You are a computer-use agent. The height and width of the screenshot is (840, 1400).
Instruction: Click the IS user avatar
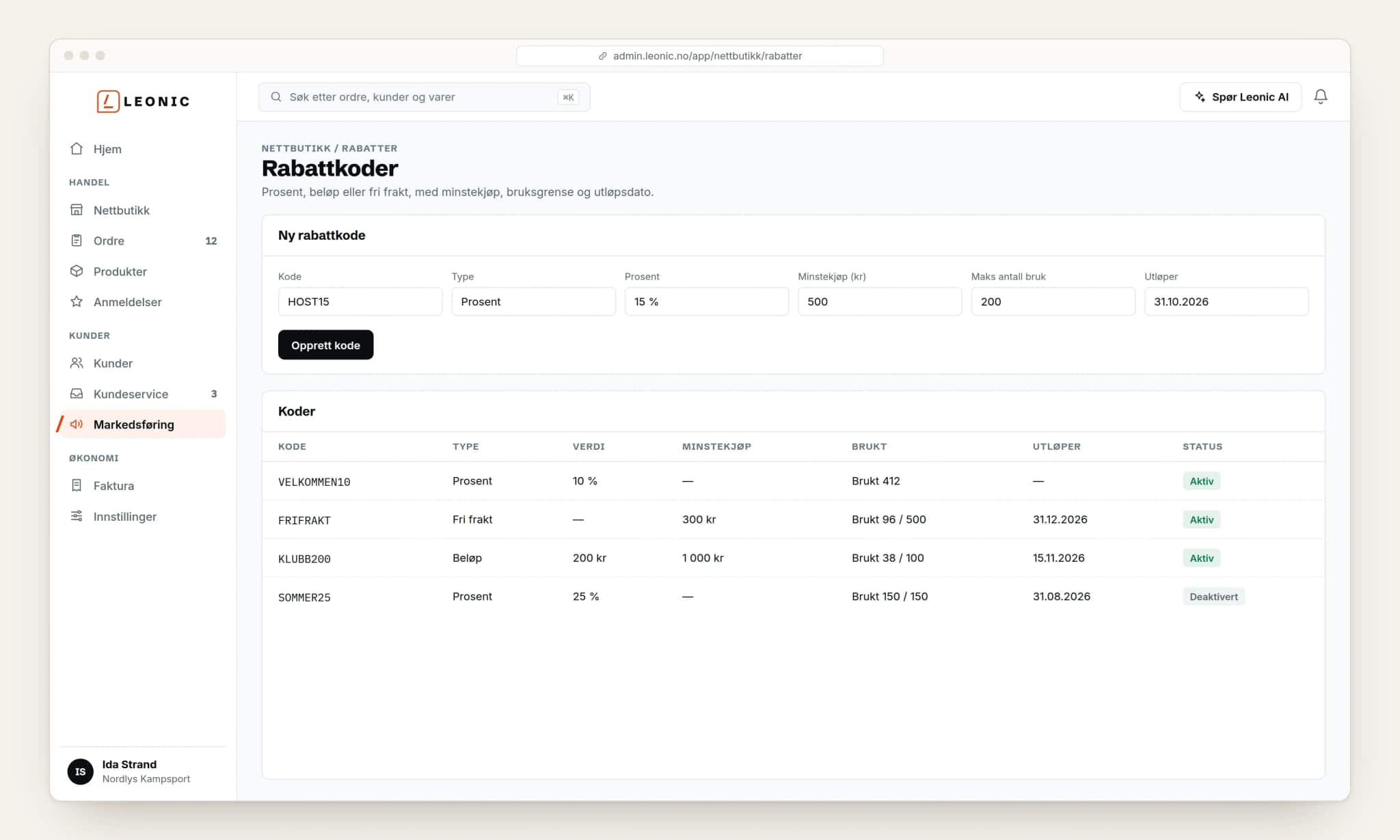click(x=81, y=772)
